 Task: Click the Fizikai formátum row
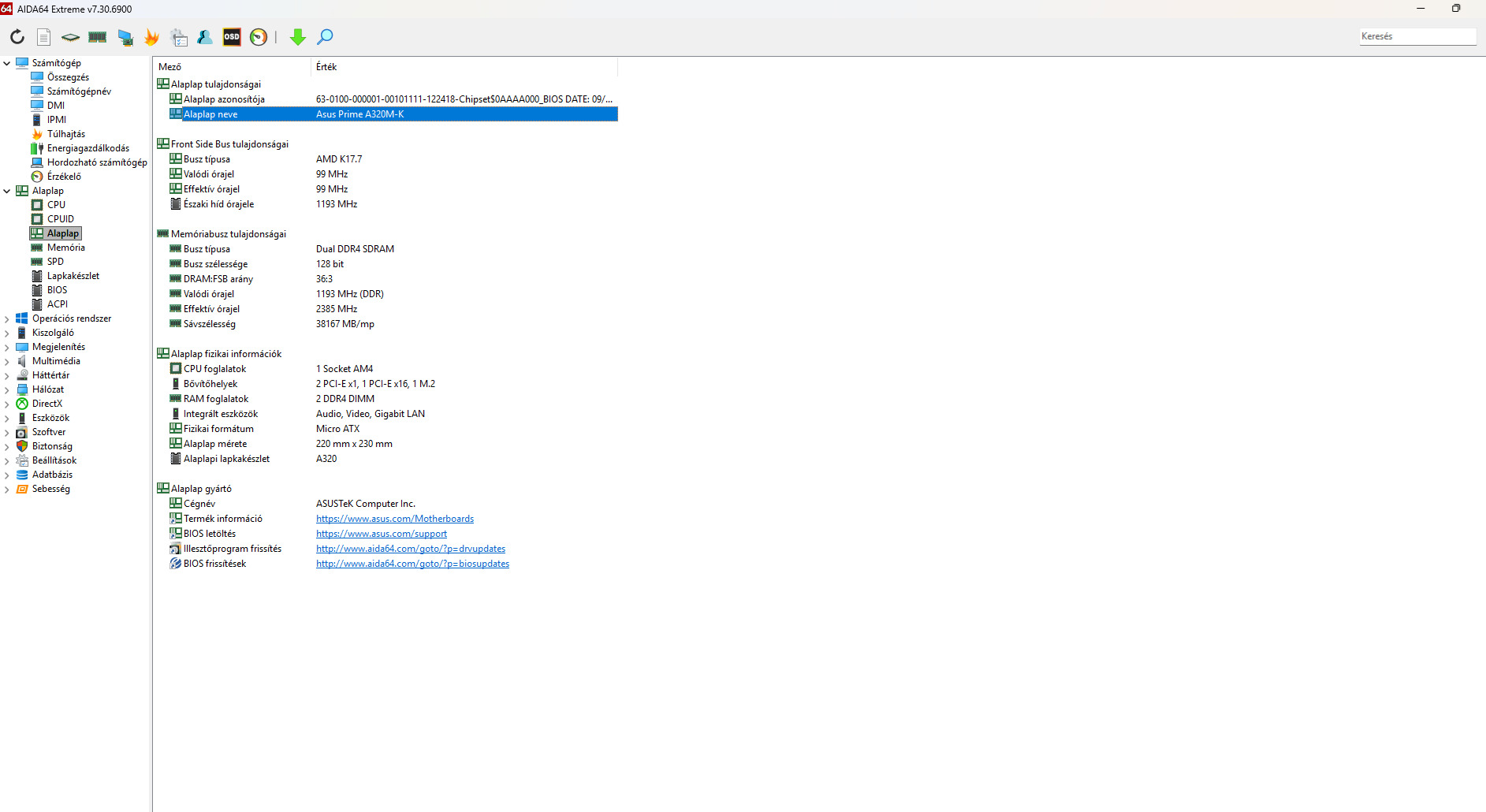[x=393, y=429]
